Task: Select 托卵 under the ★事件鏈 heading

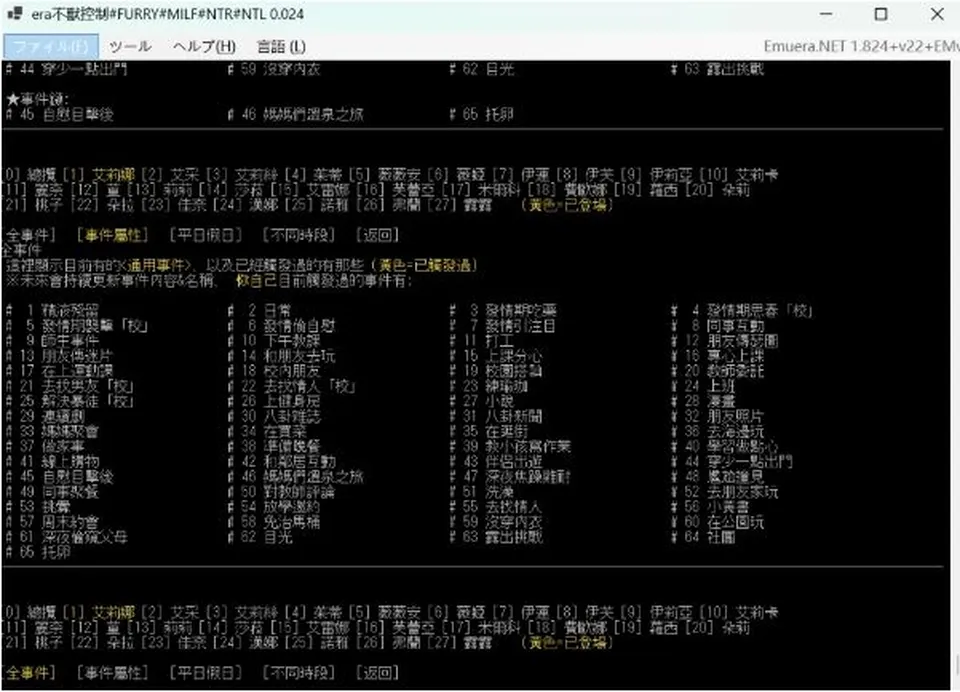Action: click(481, 115)
